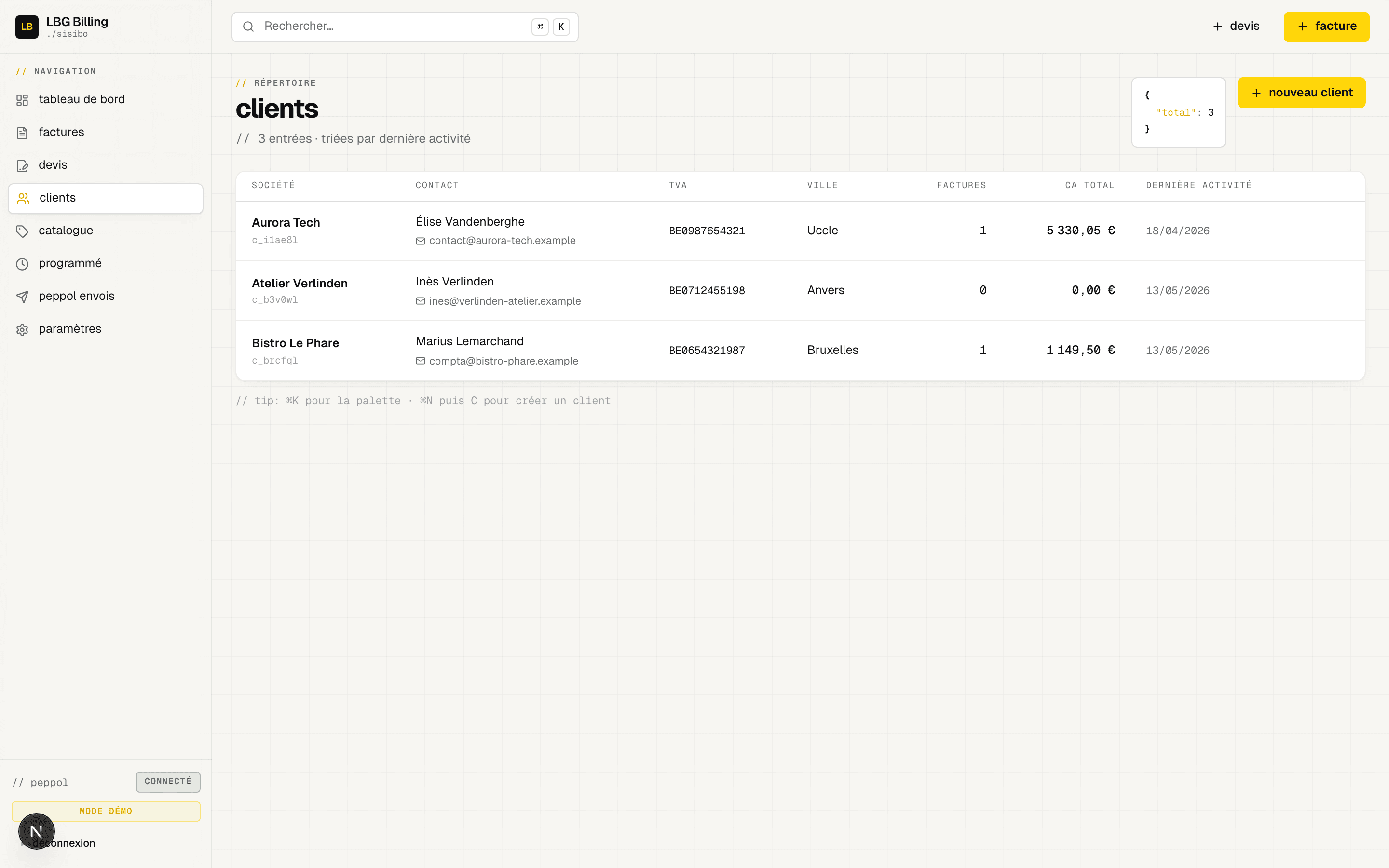Viewport: 1389px width, 868px height.
Task: Click the date 18/04/2026
Action: 1178,231
